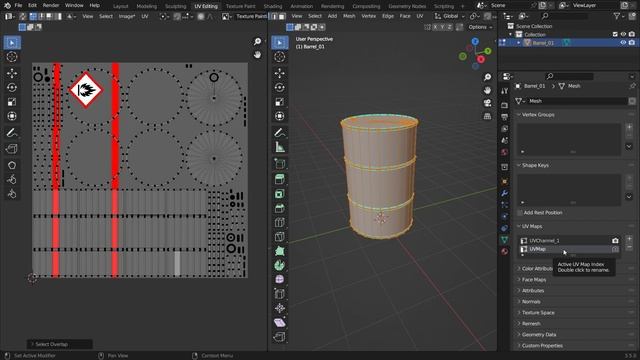Toggle Barrel_01 render camera icon in outliner
This screenshot has height=360, width=640.
pos(631,42)
